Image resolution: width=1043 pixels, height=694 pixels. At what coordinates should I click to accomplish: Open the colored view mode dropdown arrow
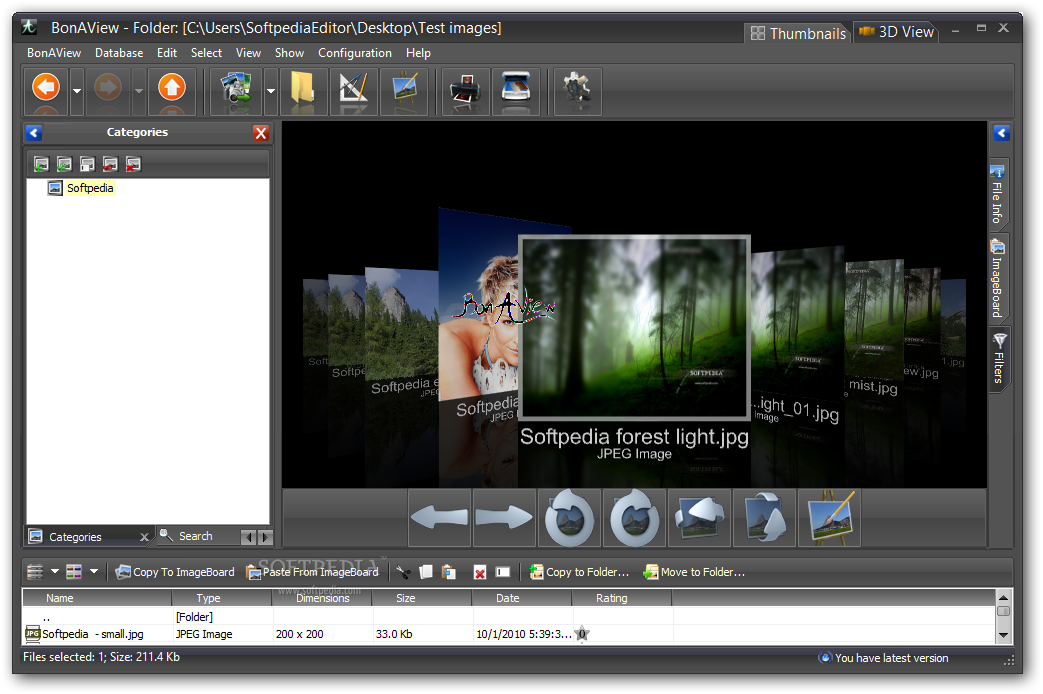tap(94, 572)
